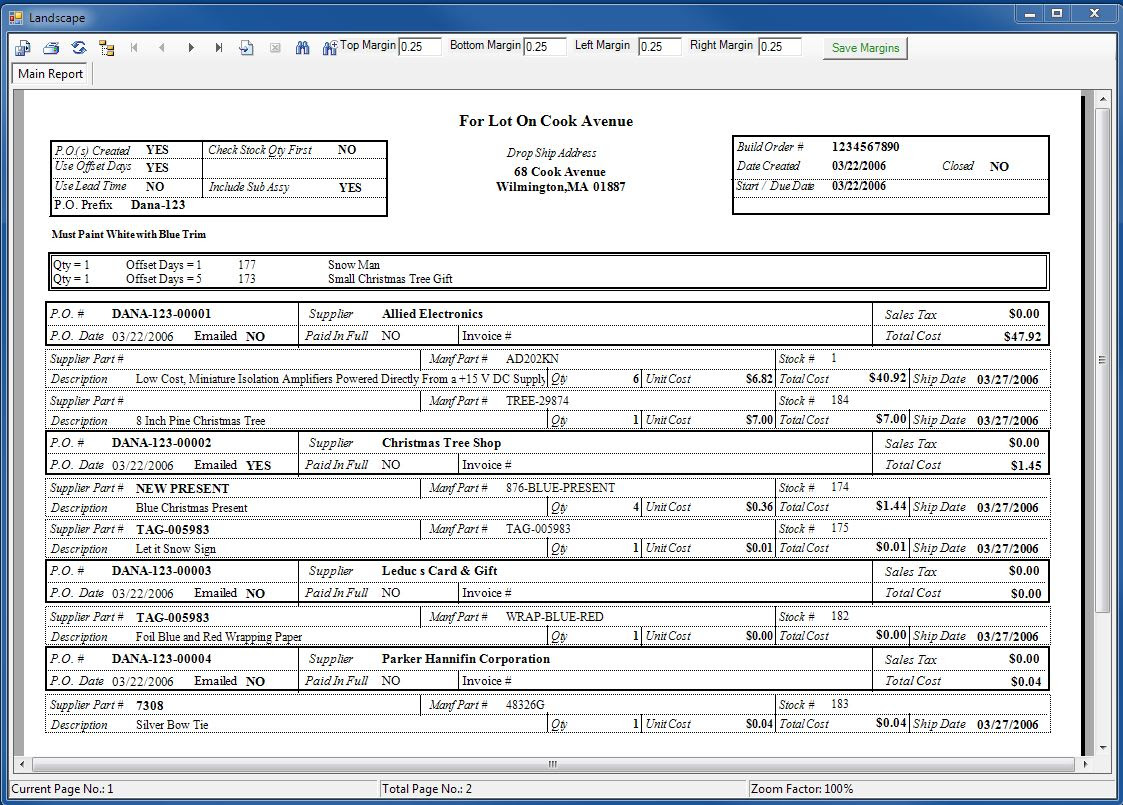Refresh the report using toolbar icon
Viewport: 1123px width, 805px height.
(x=79, y=48)
